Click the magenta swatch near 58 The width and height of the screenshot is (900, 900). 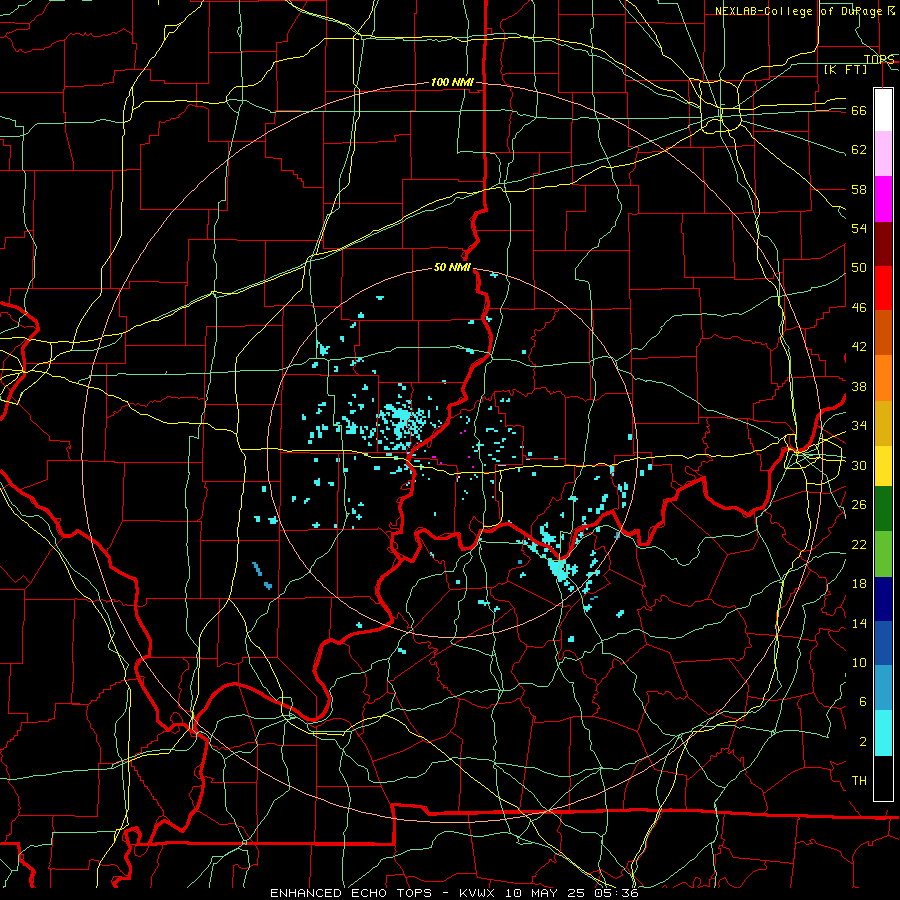pos(883,199)
